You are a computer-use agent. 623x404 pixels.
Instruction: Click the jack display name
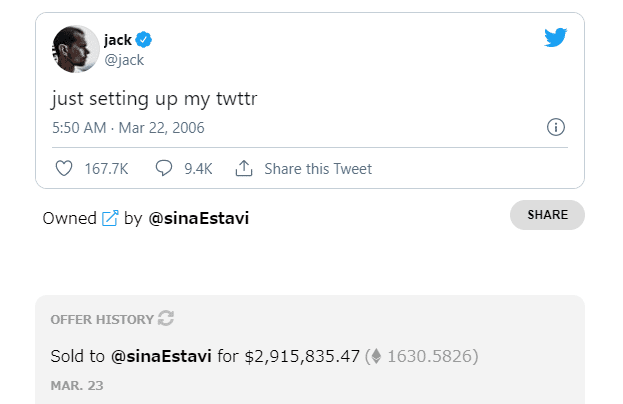pyautogui.click(x=117, y=40)
